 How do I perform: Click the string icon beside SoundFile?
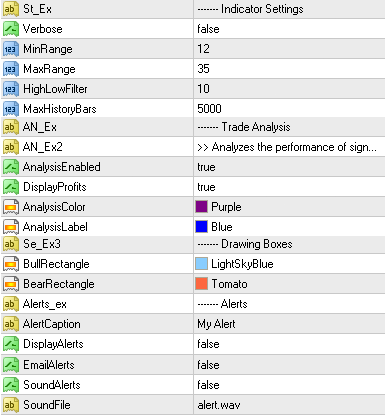pyautogui.click(x=10, y=405)
